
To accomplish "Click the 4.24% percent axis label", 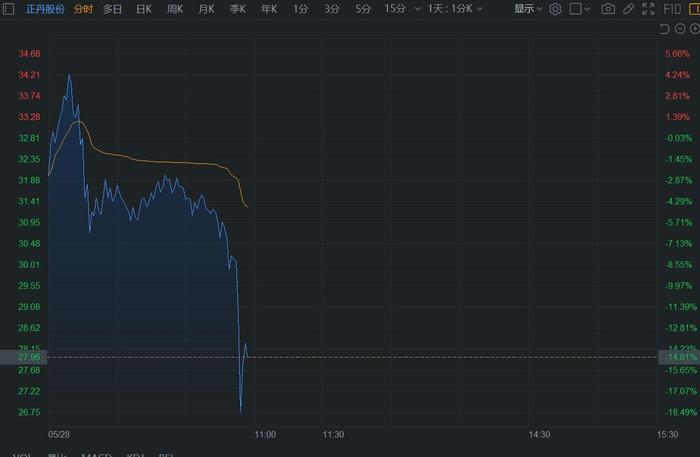I will (677, 75).
